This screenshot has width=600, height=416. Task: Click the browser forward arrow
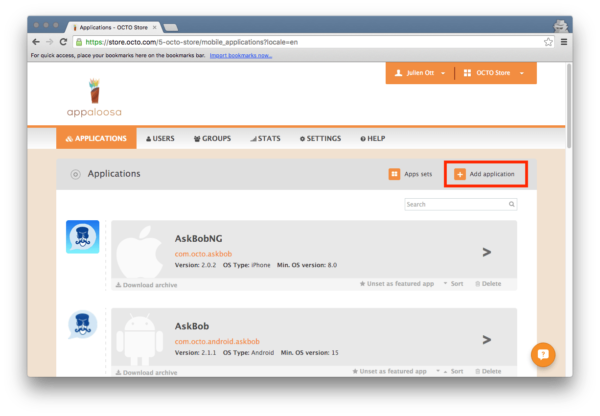point(49,42)
